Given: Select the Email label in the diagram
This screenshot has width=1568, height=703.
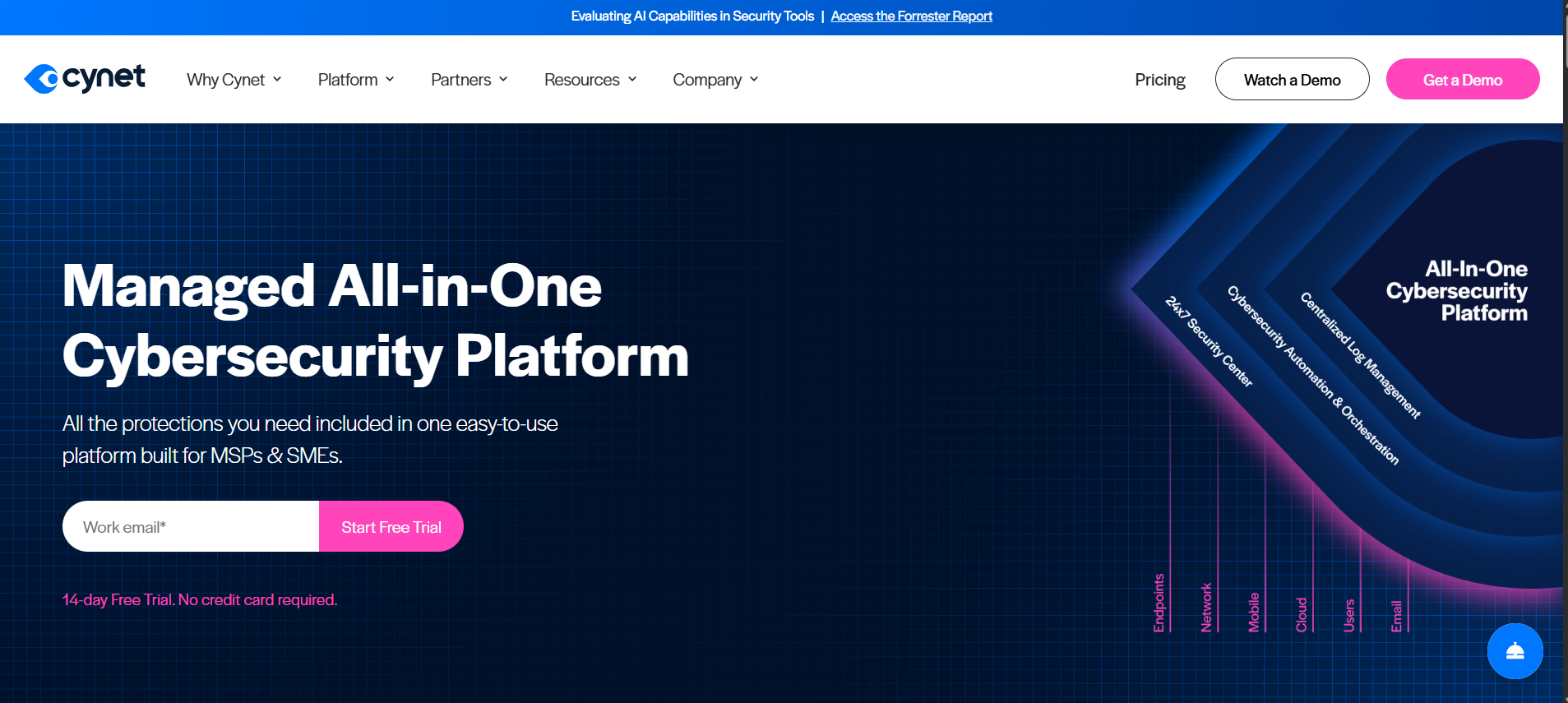Looking at the screenshot, I should tap(1396, 616).
